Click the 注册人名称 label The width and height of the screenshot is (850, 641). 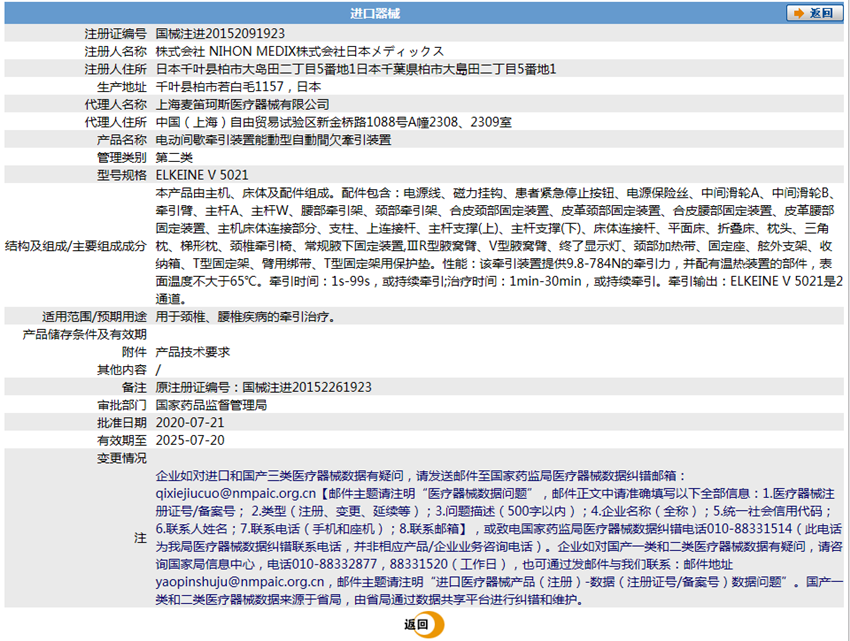tap(115, 52)
